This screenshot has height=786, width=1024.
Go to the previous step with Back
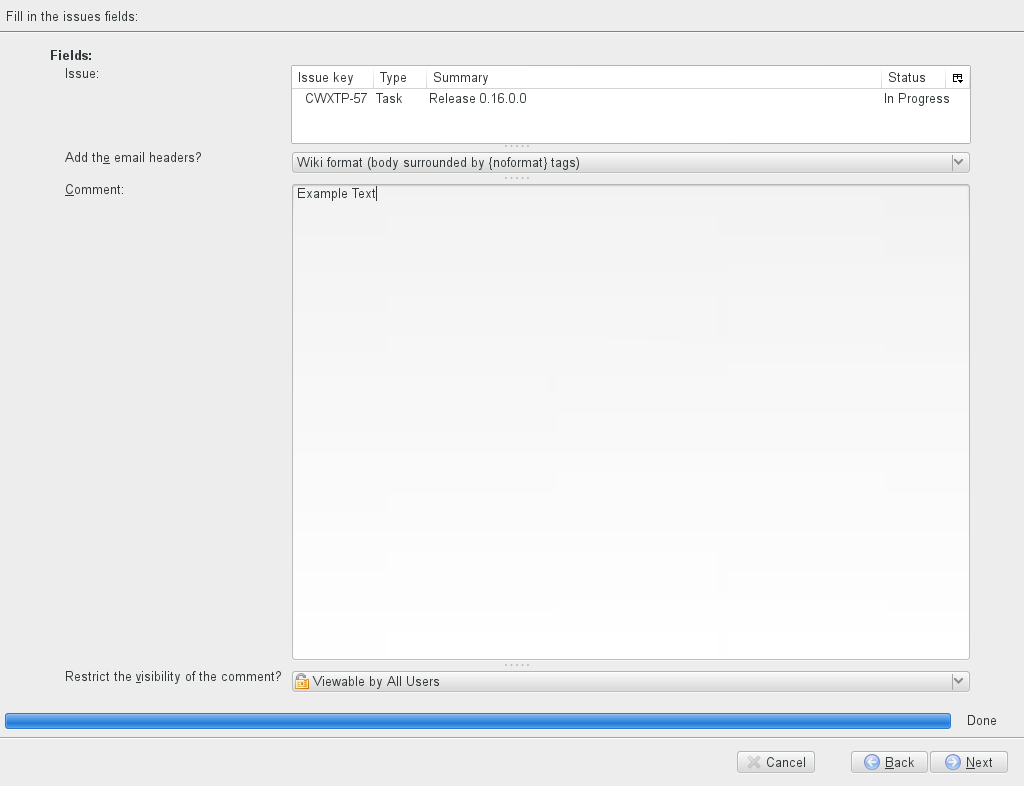click(889, 762)
